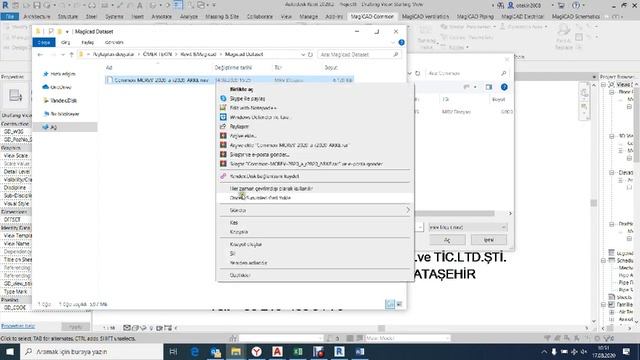The height and width of the screenshot is (360, 640).
Task: Open Microsoft Edge from the taskbar
Action: (x=195, y=351)
